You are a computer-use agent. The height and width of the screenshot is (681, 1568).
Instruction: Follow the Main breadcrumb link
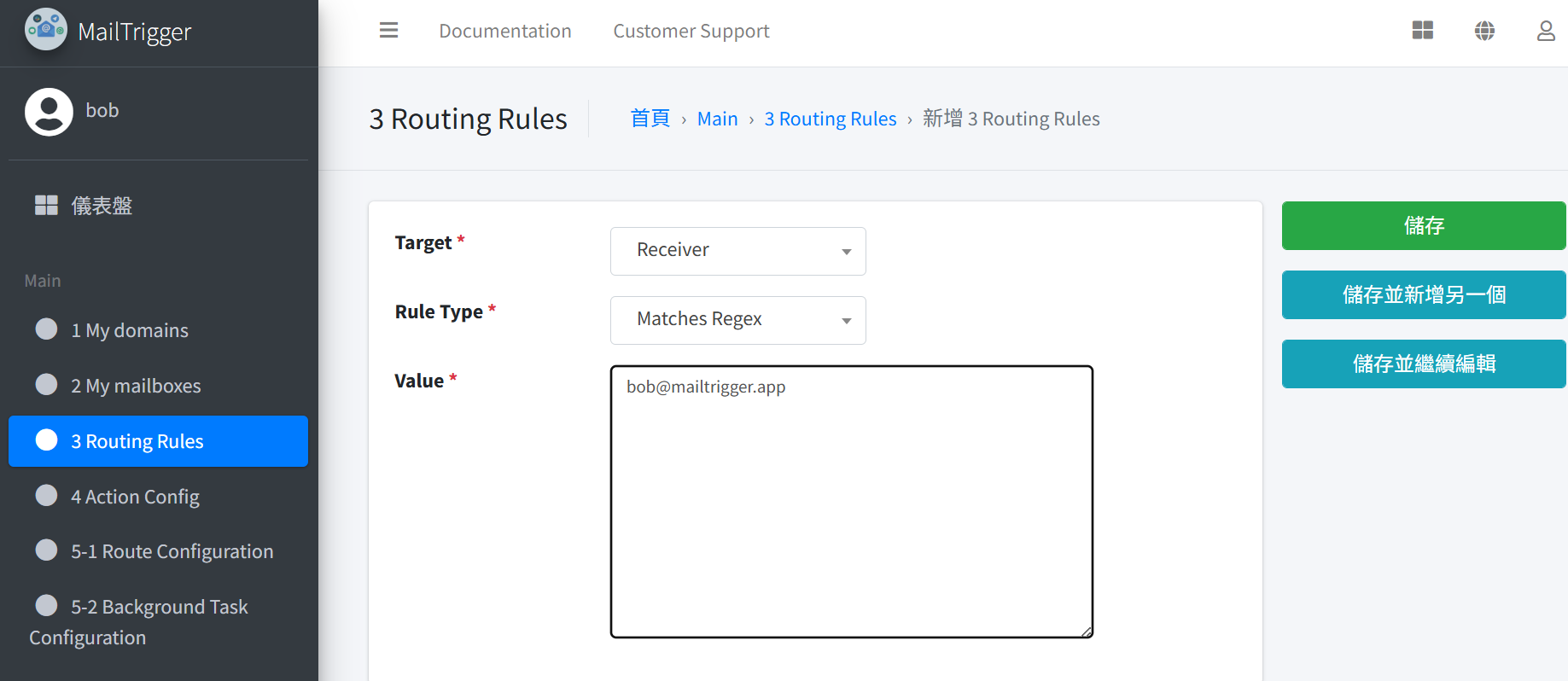click(x=717, y=119)
